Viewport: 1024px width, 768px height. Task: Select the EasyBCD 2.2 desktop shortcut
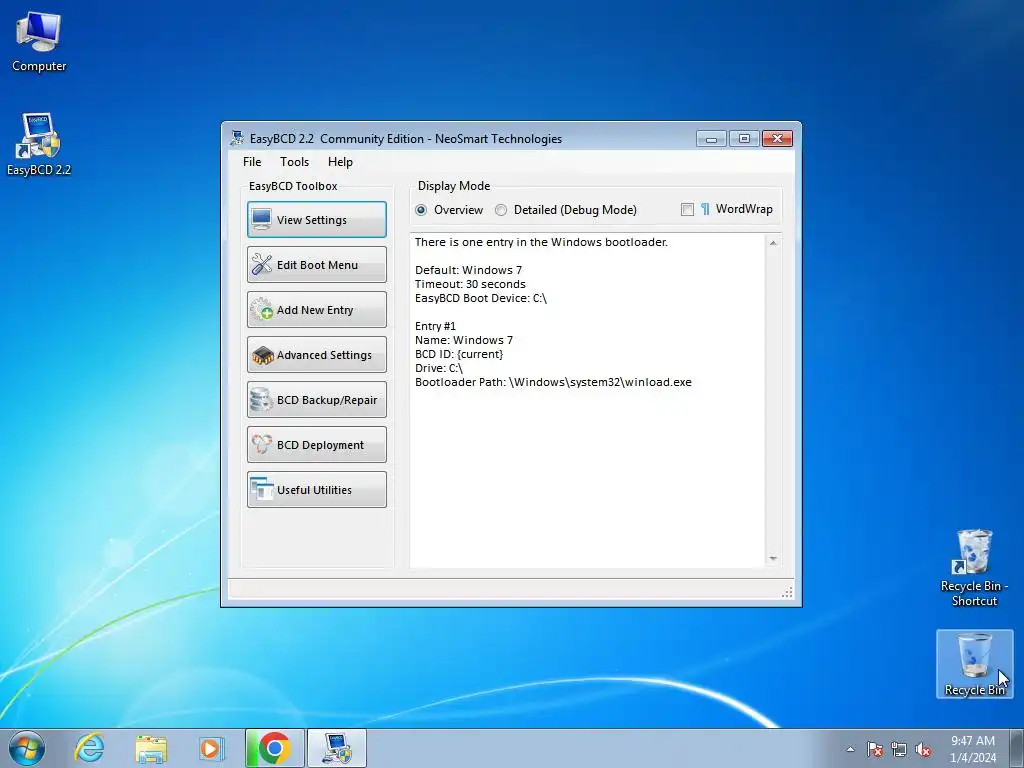pyautogui.click(x=39, y=145)
